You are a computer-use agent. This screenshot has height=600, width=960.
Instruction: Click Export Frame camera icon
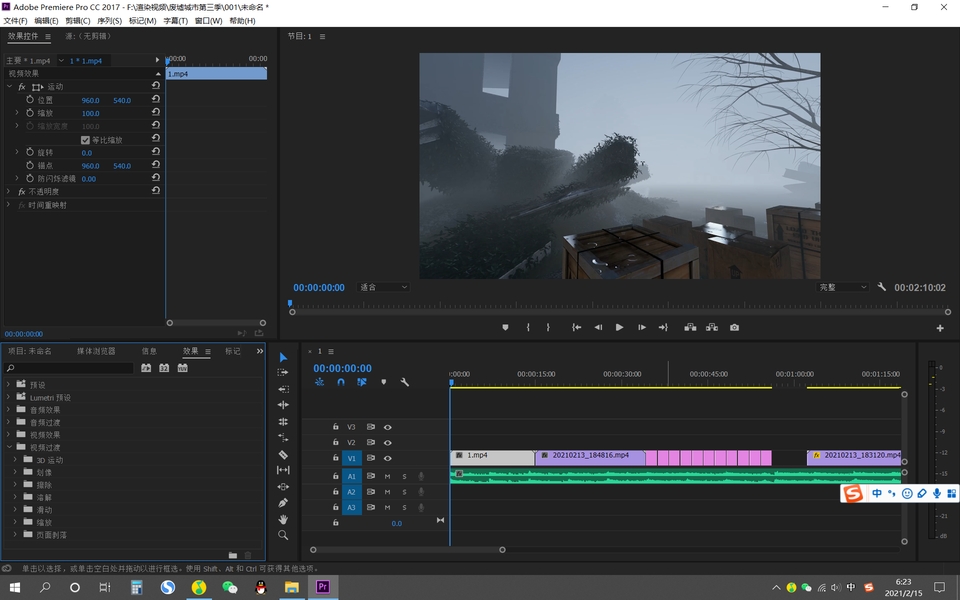(x=734, y=328)
